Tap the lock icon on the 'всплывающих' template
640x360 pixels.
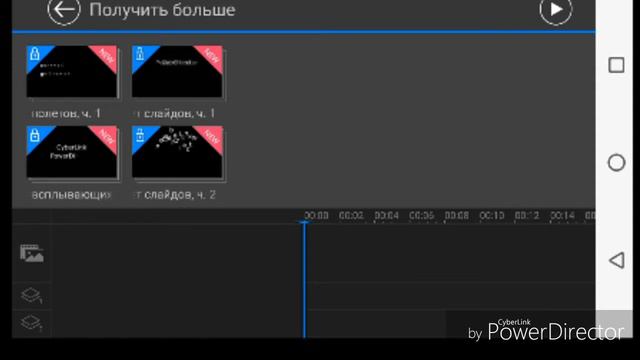click(35, 134)
